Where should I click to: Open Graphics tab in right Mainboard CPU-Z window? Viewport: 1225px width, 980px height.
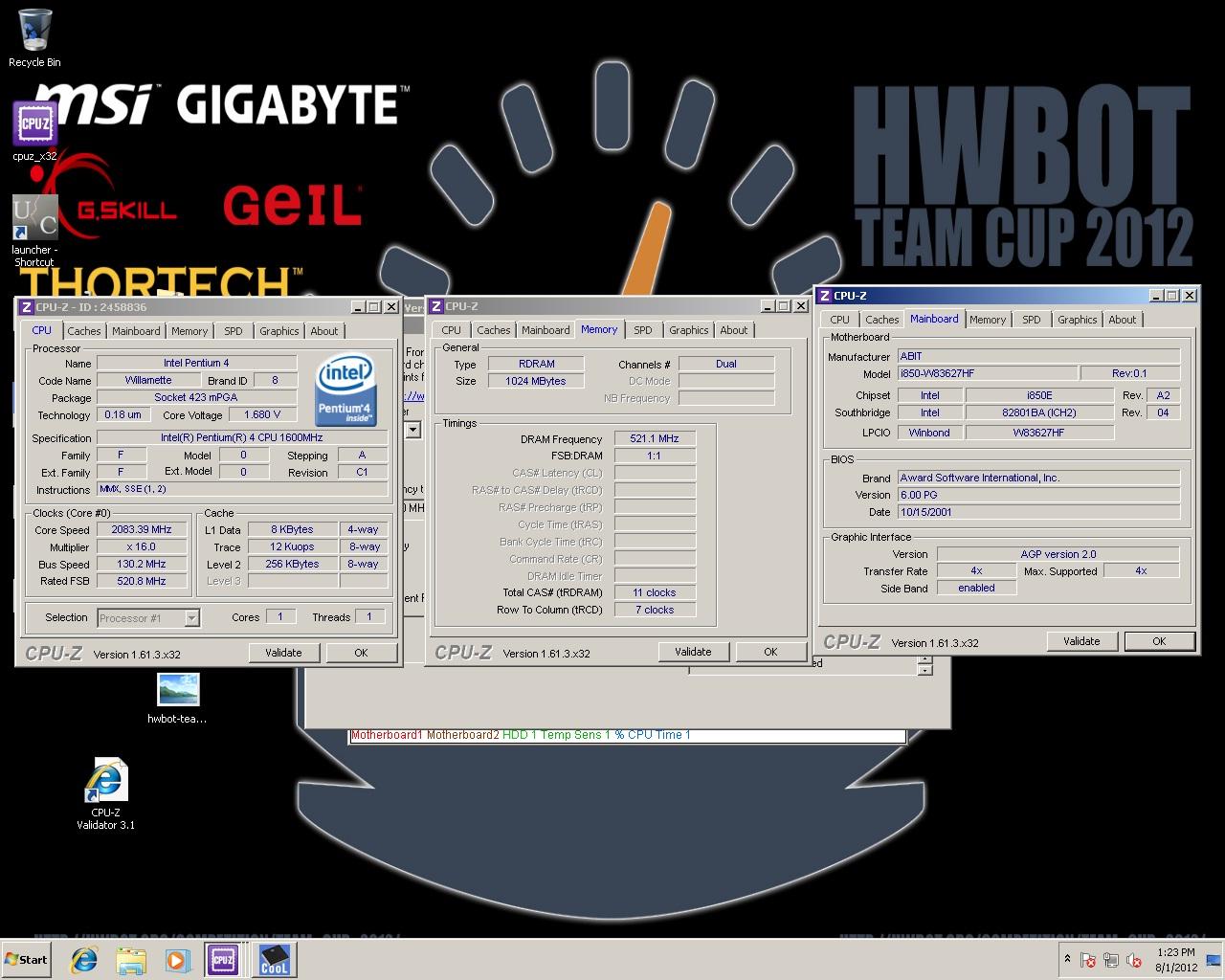point(1078,320)
